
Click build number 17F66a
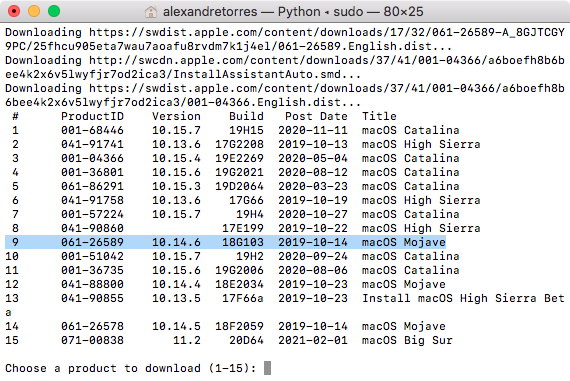(243, 298)
